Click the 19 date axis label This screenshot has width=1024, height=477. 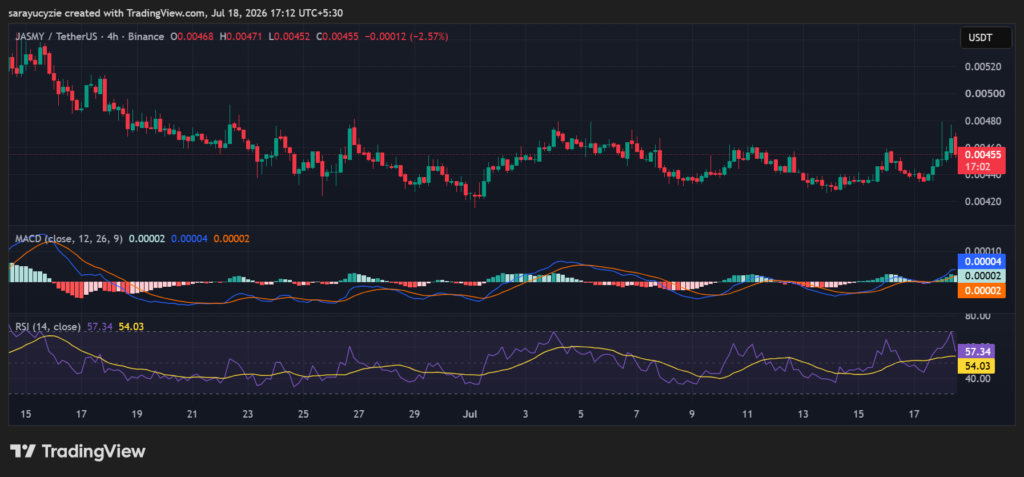coord(136,414)
